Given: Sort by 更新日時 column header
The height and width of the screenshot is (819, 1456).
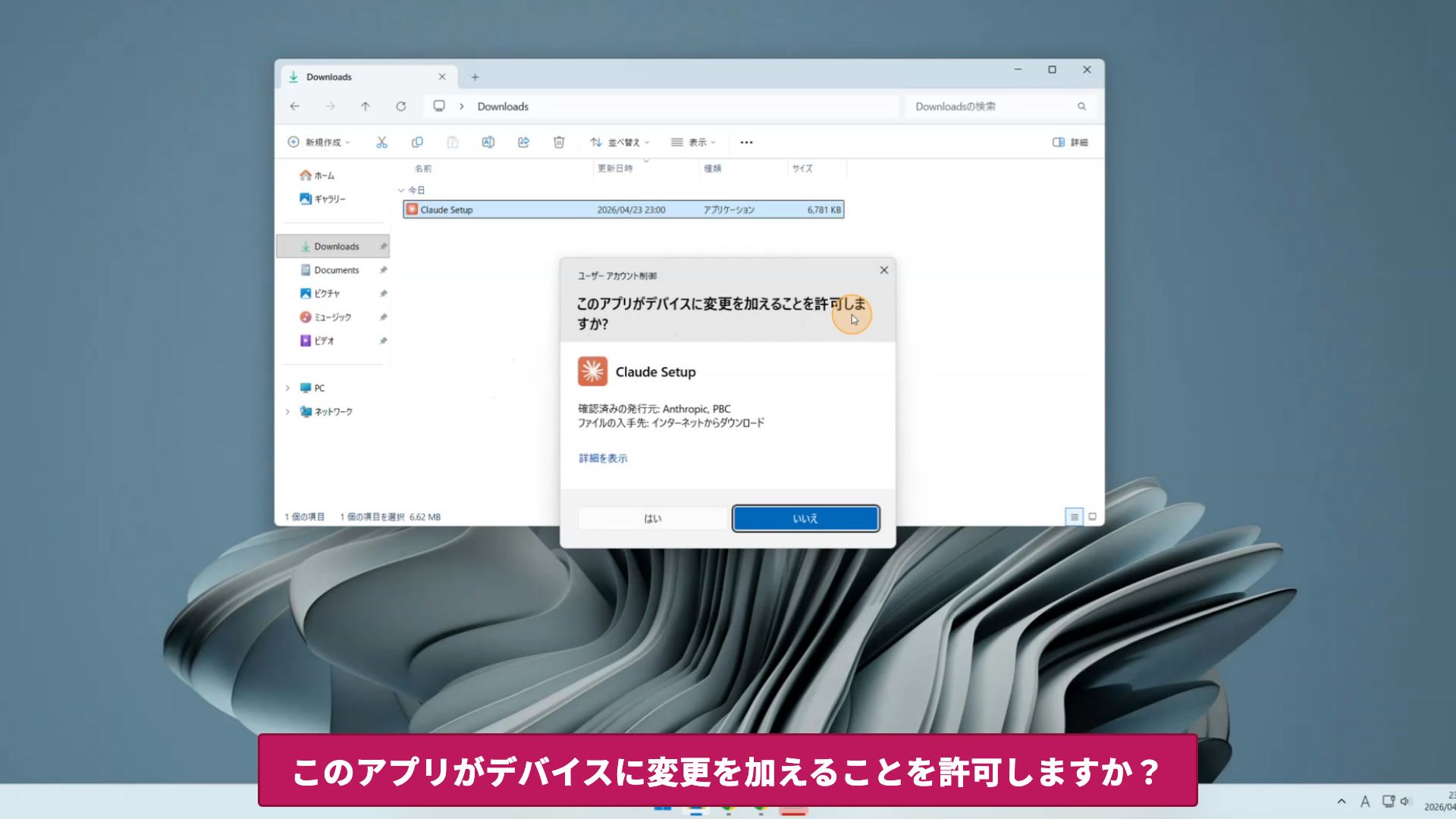Looking at the screenshot, I should coord(615,168).
